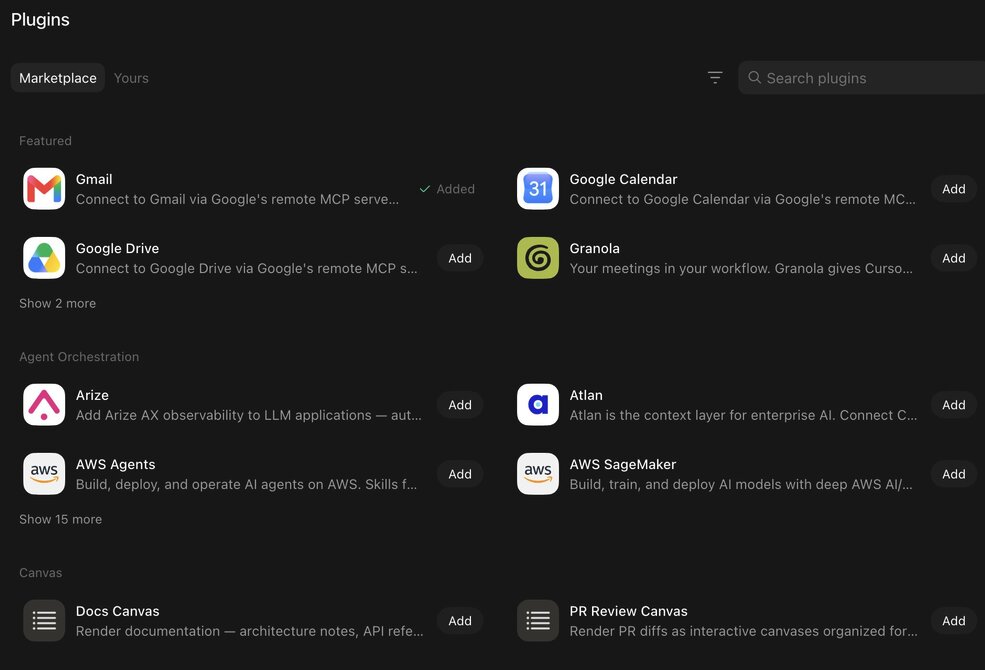Click the Docs Canvas plugin title
985x670 pixels.
tap(117, 611)
